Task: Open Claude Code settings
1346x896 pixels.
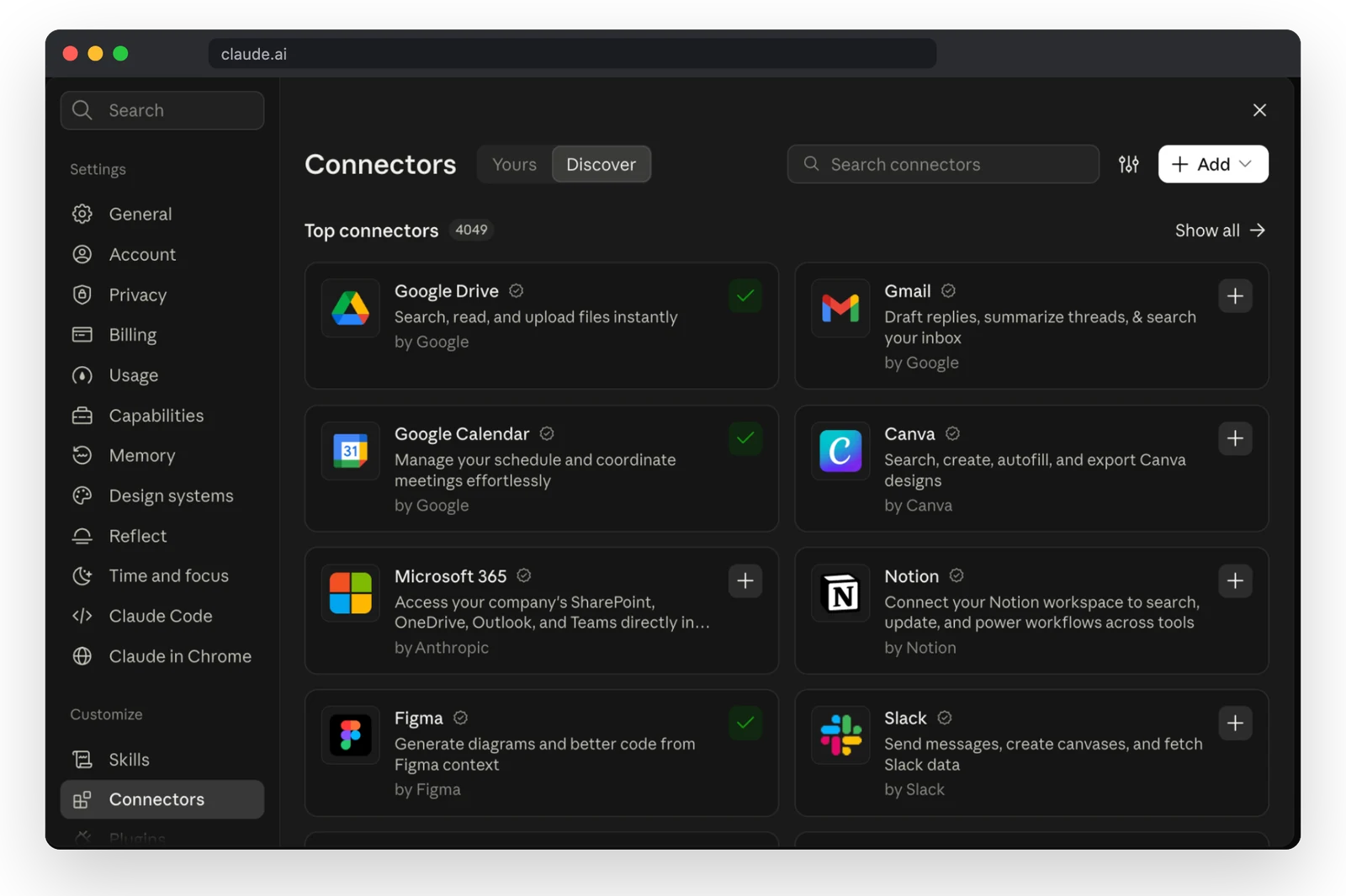Action: 162,616
